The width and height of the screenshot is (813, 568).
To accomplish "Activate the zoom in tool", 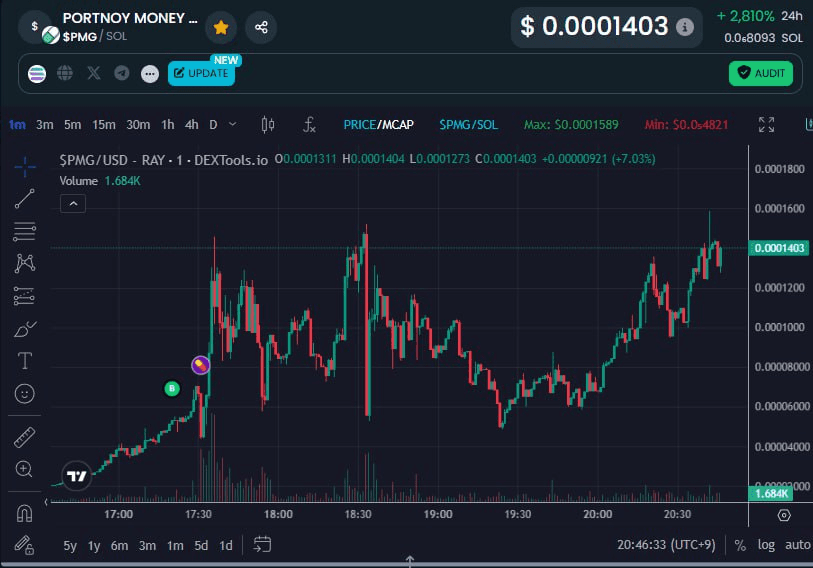I will coord(24,469).
